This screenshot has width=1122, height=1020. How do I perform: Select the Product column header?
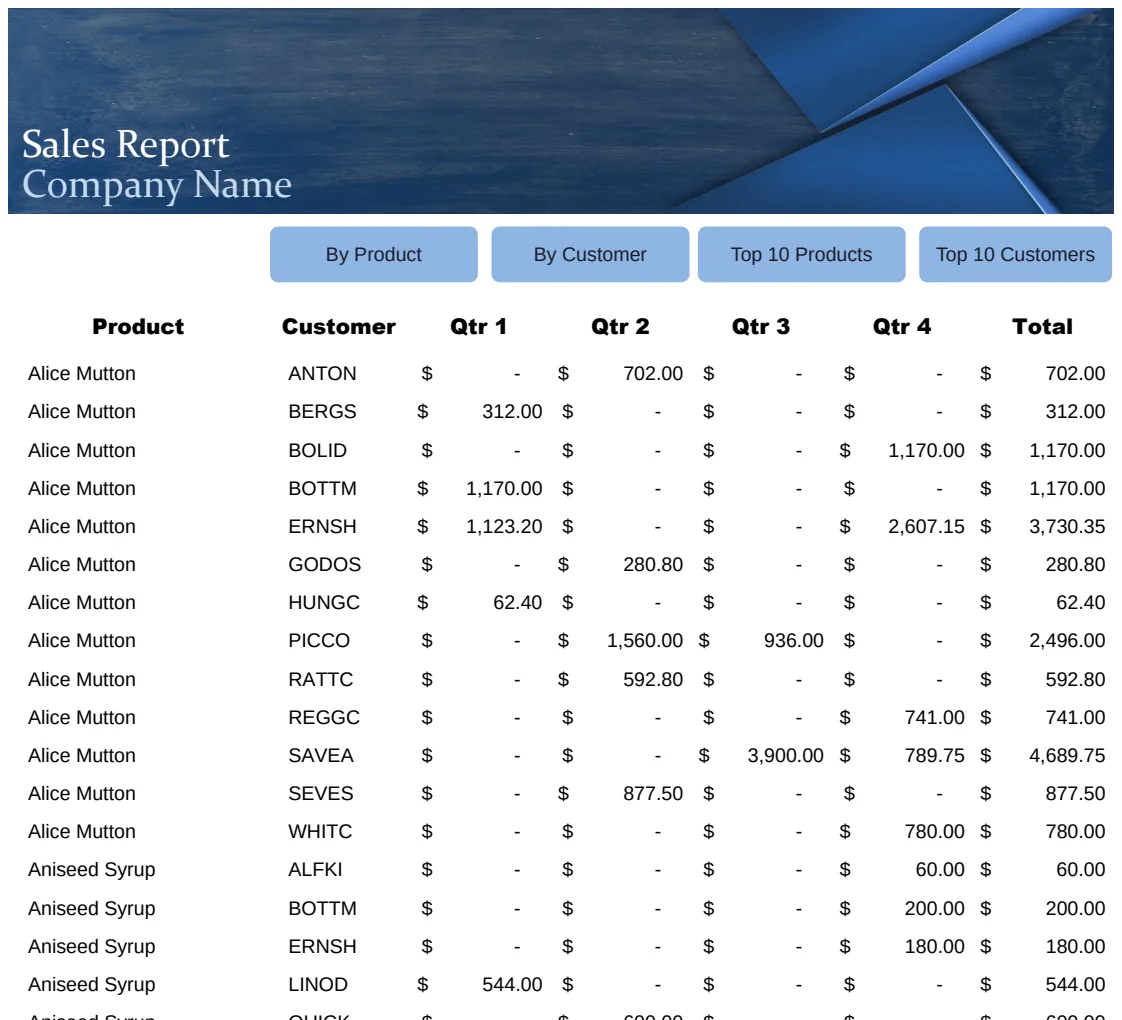coord(138,326)
